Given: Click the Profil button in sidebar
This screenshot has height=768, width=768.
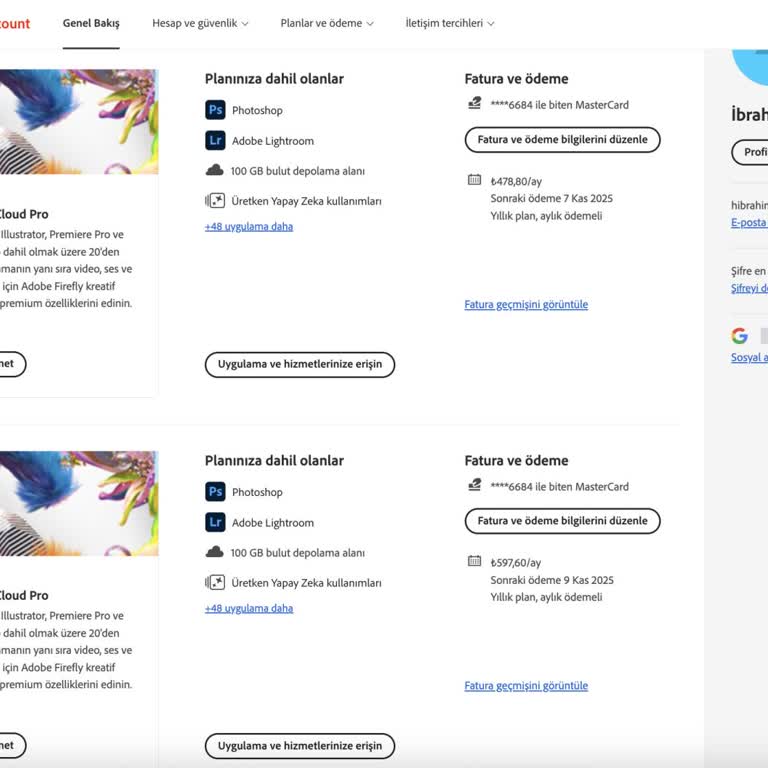Looking at the screenshot, I should pyautogui.click(x=750, y=152).
